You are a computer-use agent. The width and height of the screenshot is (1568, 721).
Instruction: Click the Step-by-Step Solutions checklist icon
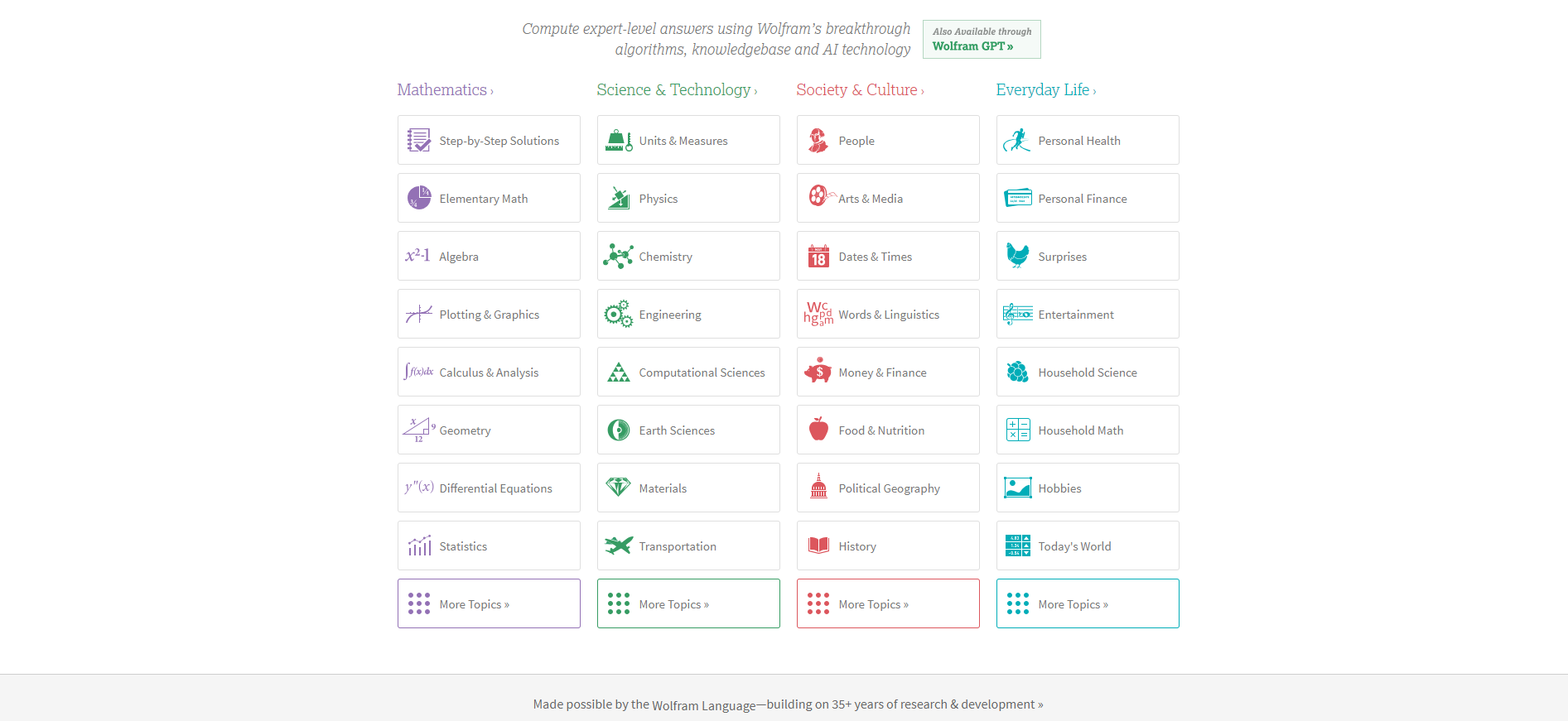[x=419, y=141]
